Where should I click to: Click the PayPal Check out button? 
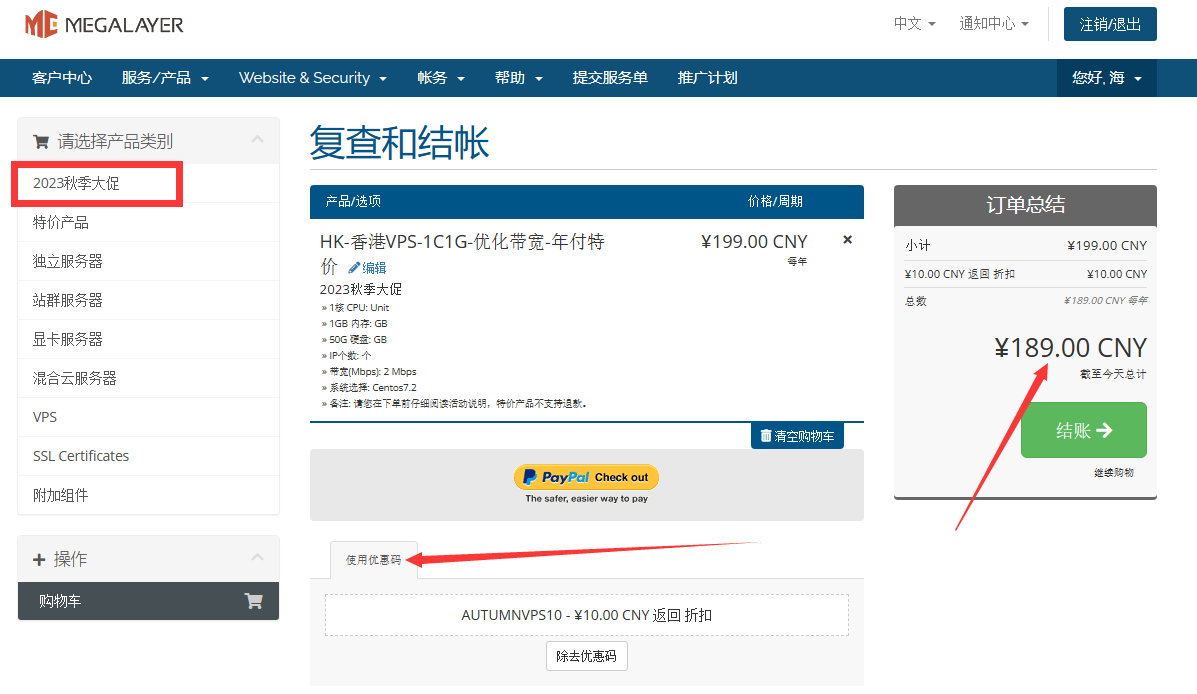(x=586, y=477)
